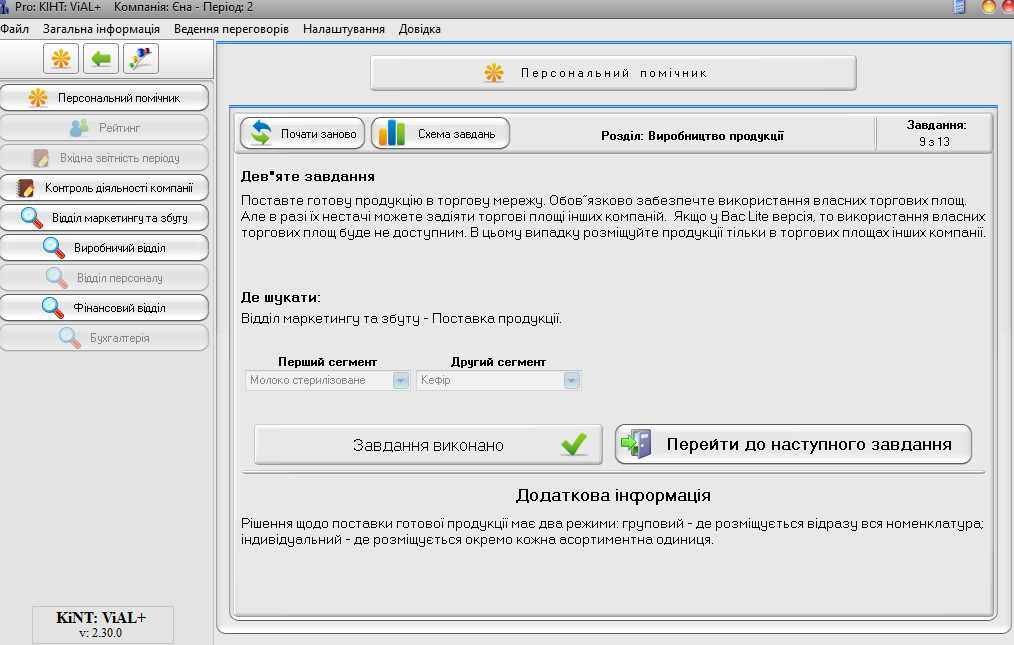Click the Поставка продукції location text
Screen dimensions: 1014x645
pos(497,319)
